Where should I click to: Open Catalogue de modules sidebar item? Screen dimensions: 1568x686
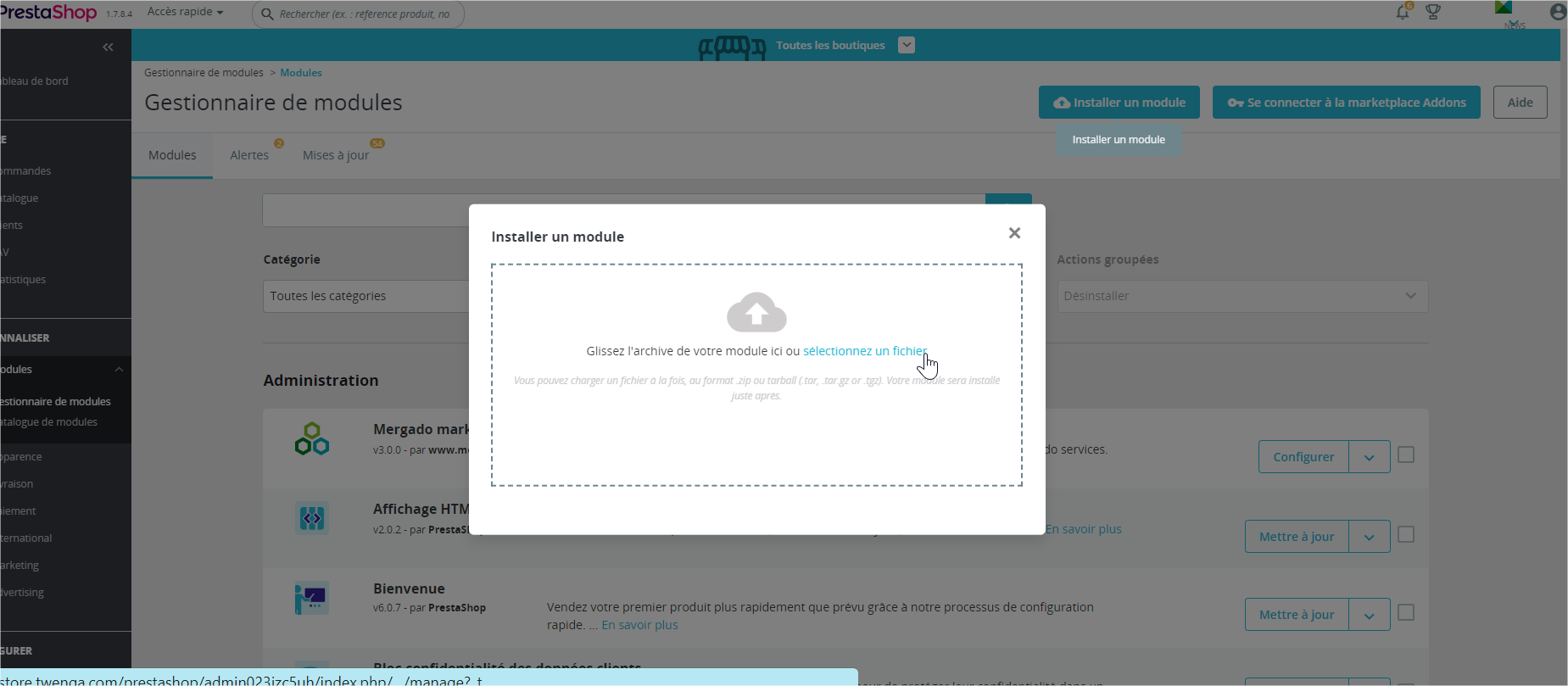[x=50, y=422]
